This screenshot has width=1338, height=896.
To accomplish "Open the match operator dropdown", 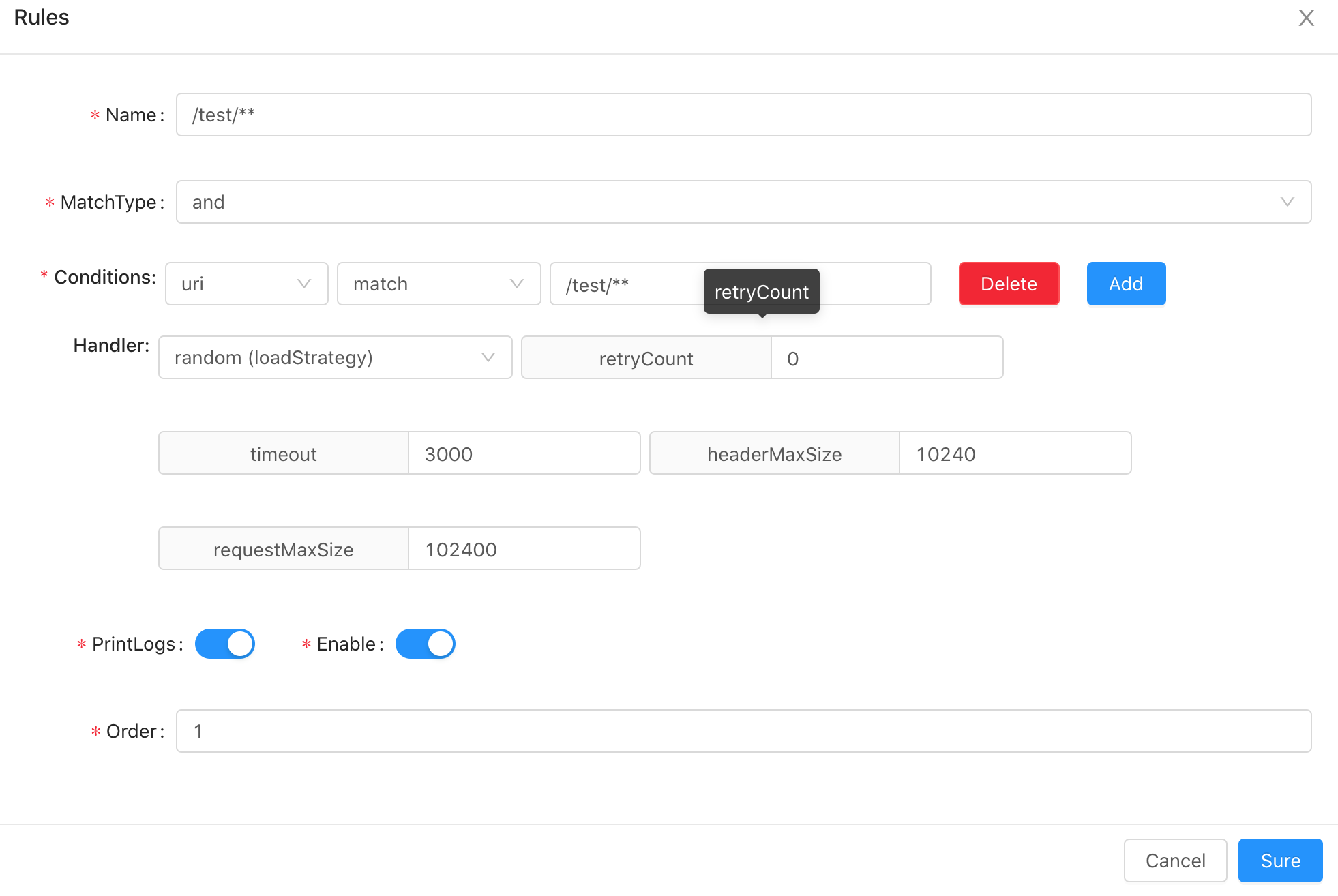I will coord(438,284).
